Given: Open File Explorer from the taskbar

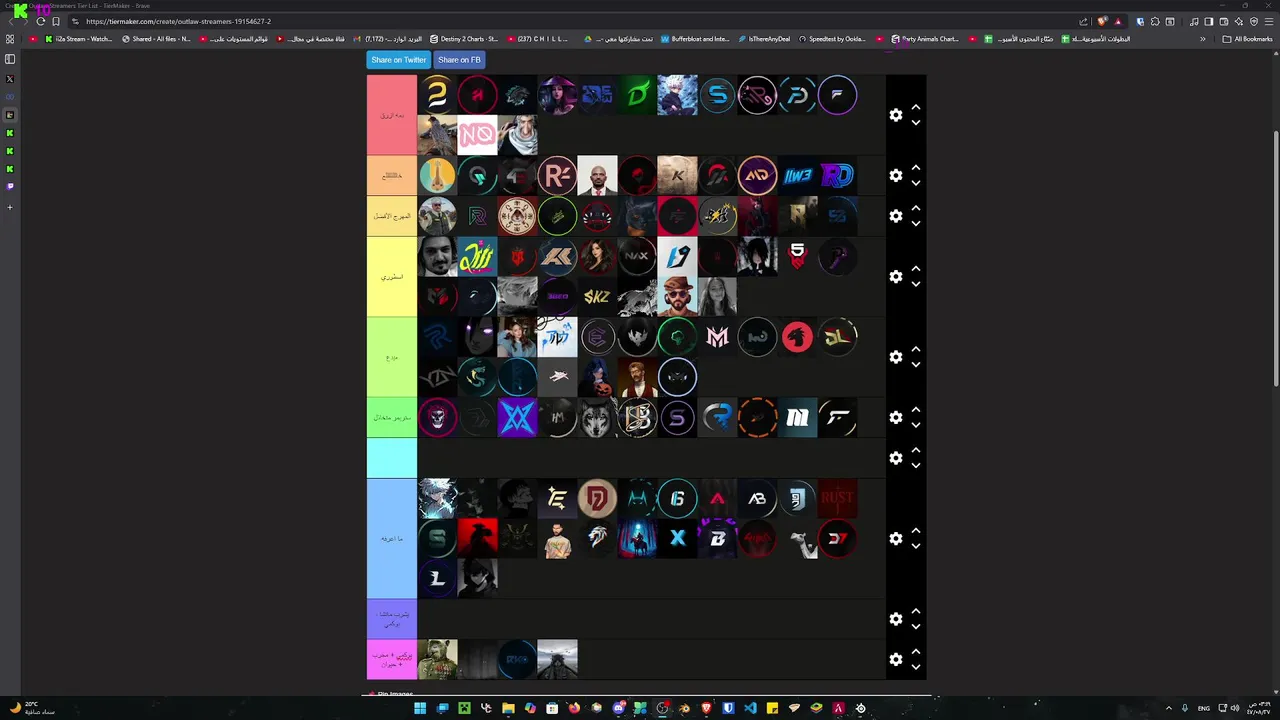Looking at the screenshot, I should pyautogui.click(x=508, y=708).
